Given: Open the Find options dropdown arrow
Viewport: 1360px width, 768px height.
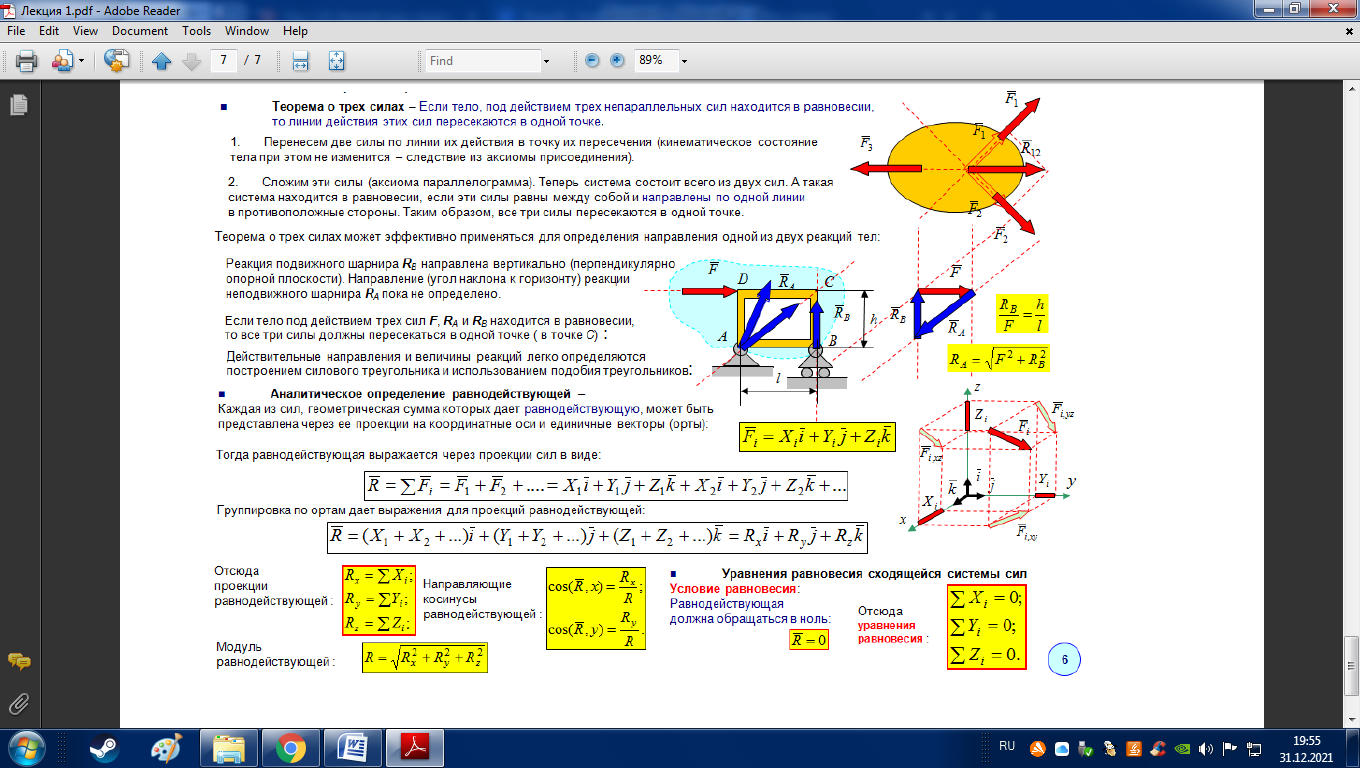Looking at the screenshot, I should pos(546,61).
